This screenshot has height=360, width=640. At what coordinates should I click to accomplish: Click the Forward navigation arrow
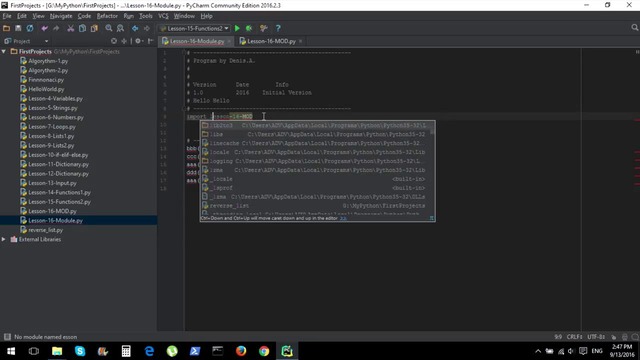coord(147,29)
